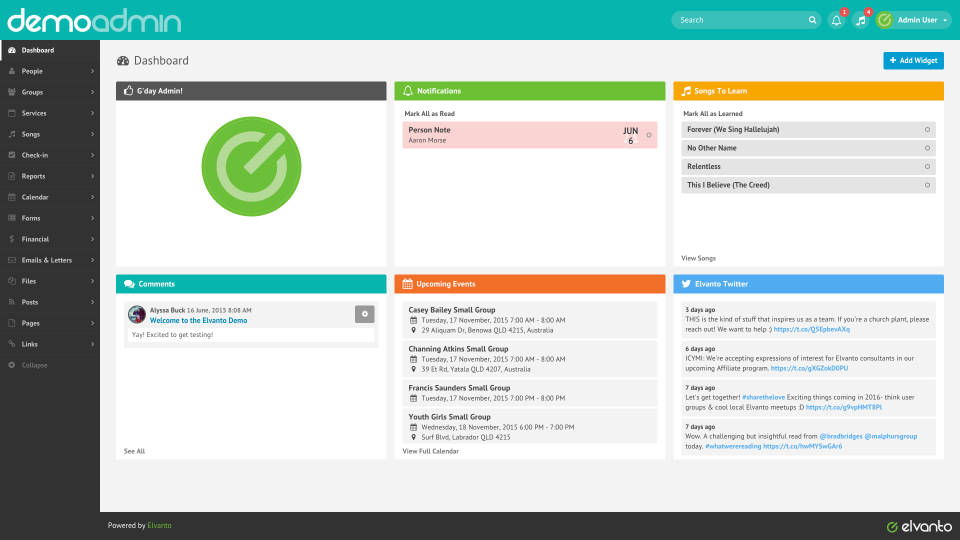
Task: Click the Posts feed icon in sidebar
Action: coord(12,302)
